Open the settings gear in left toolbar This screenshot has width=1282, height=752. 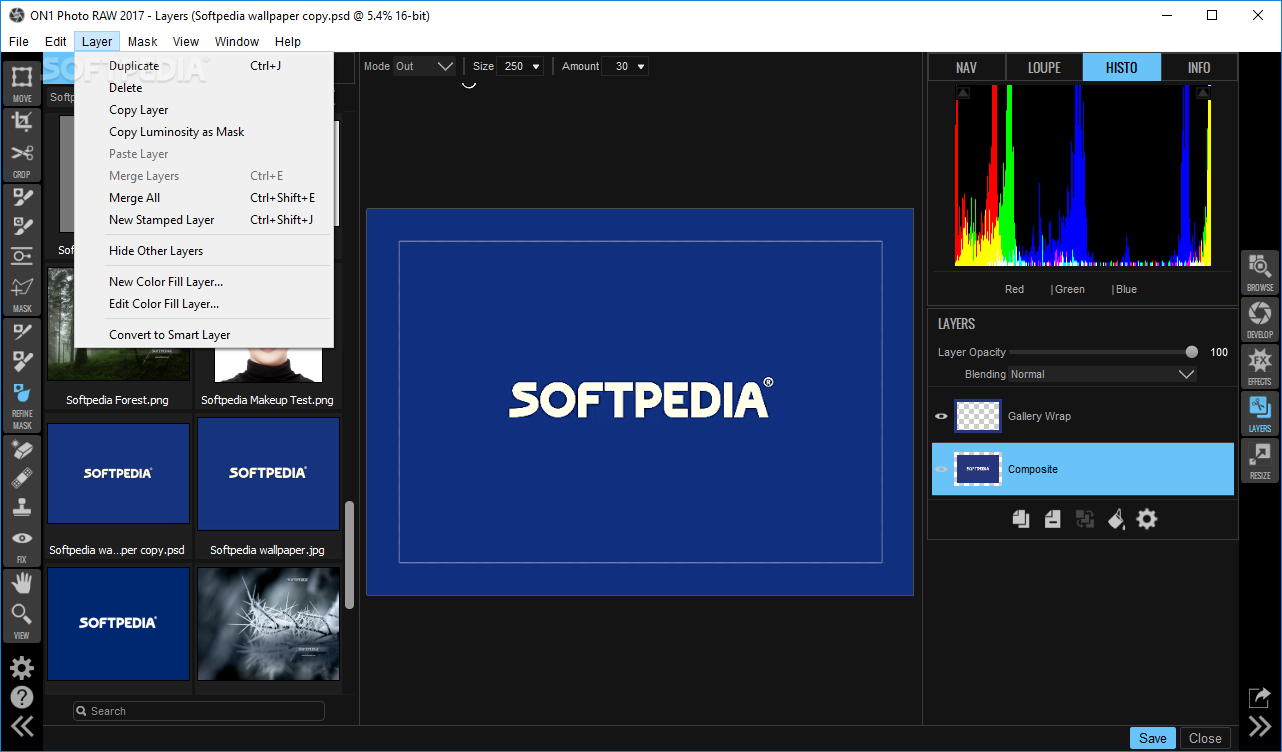coord(22,668)
